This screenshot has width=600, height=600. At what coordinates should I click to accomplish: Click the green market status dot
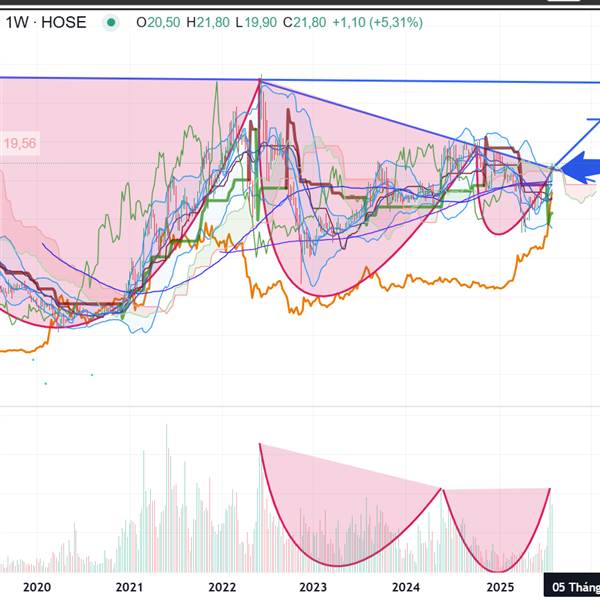coord(111,23)
